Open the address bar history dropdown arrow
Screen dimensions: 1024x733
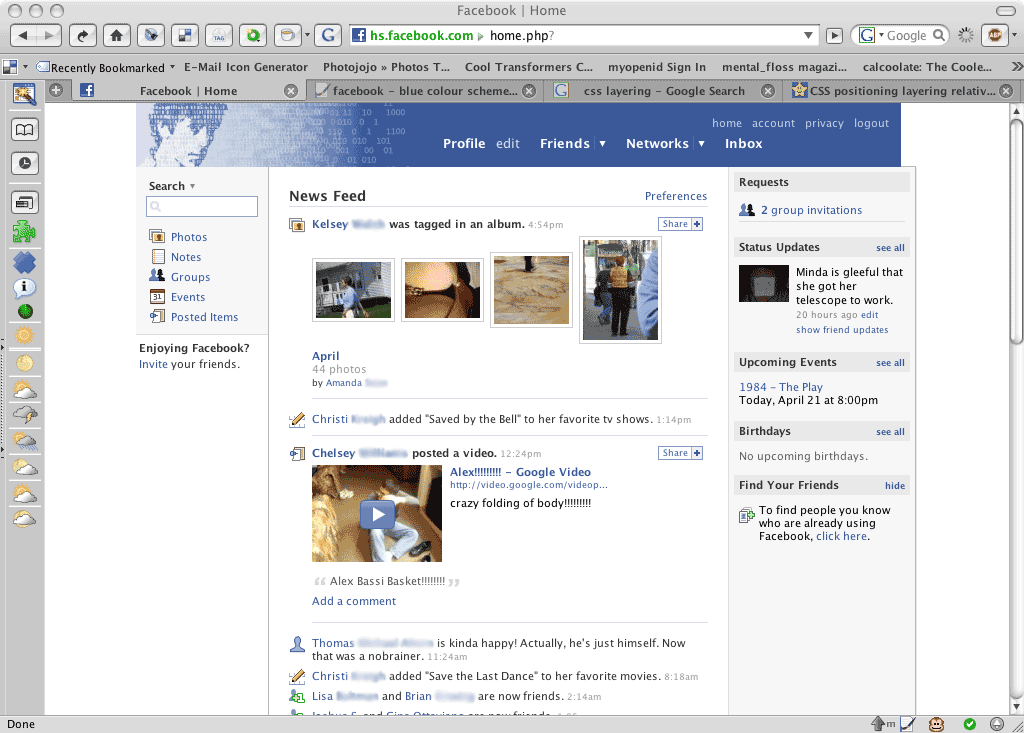[x=808, y=35]
